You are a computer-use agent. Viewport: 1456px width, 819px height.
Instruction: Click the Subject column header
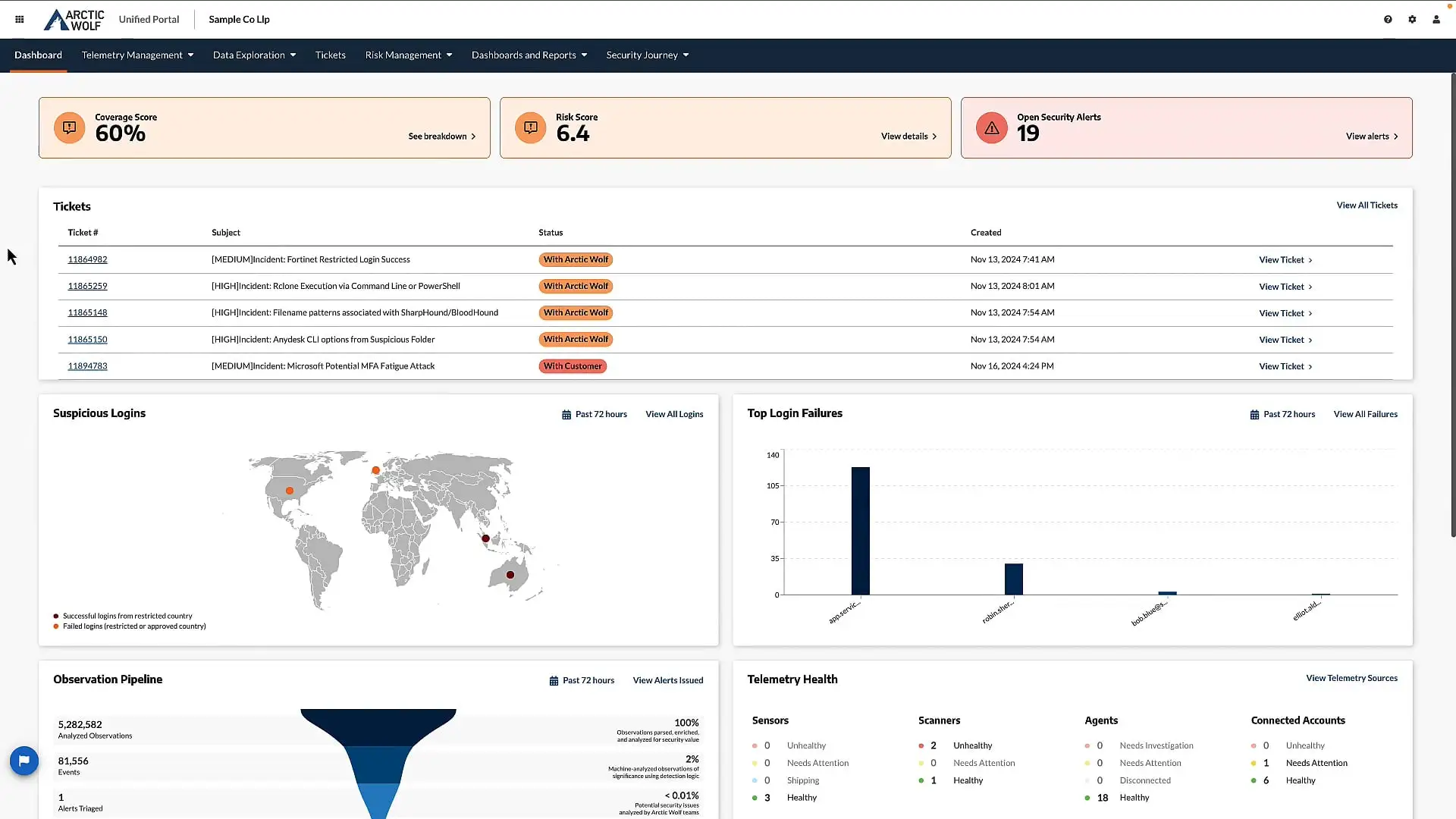point(226,233)
